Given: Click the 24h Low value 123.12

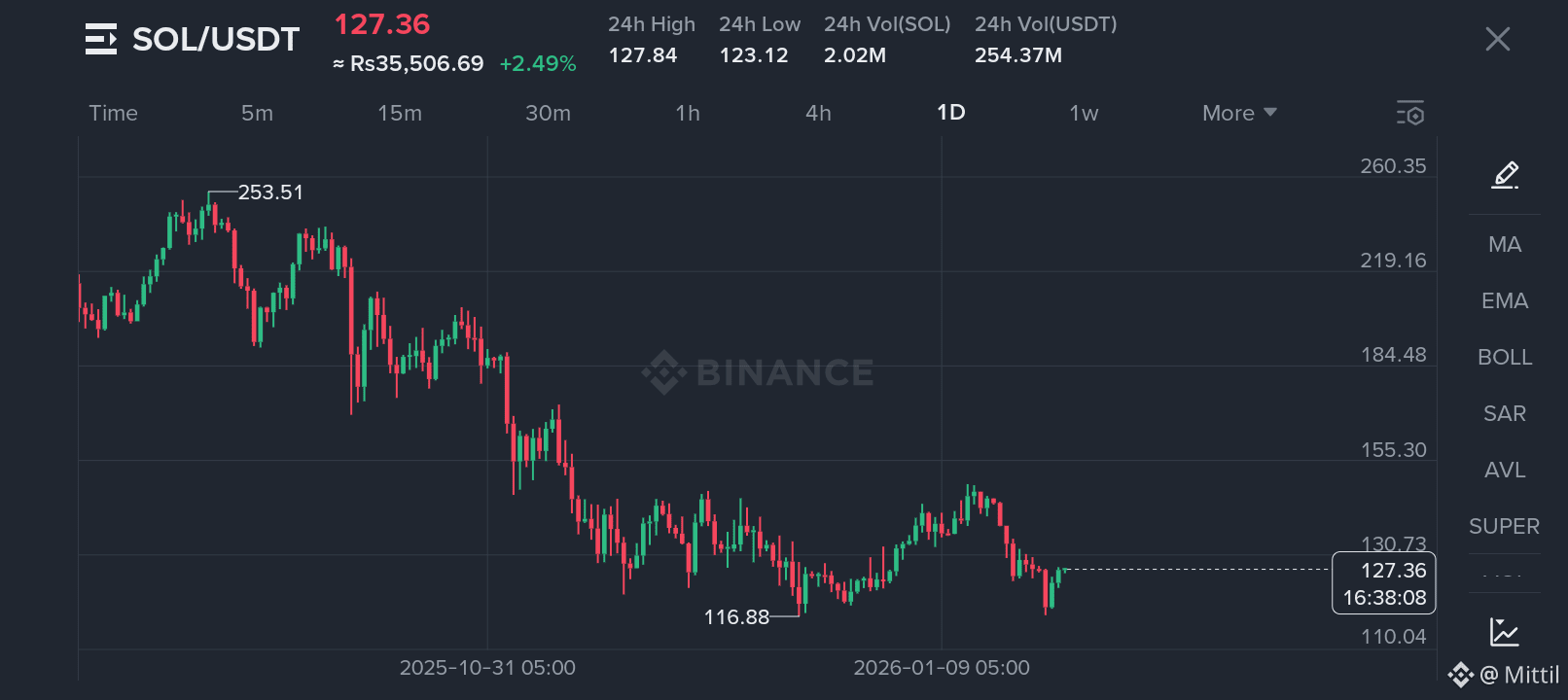Looking at the screenshot, I should tap(754, 55).
